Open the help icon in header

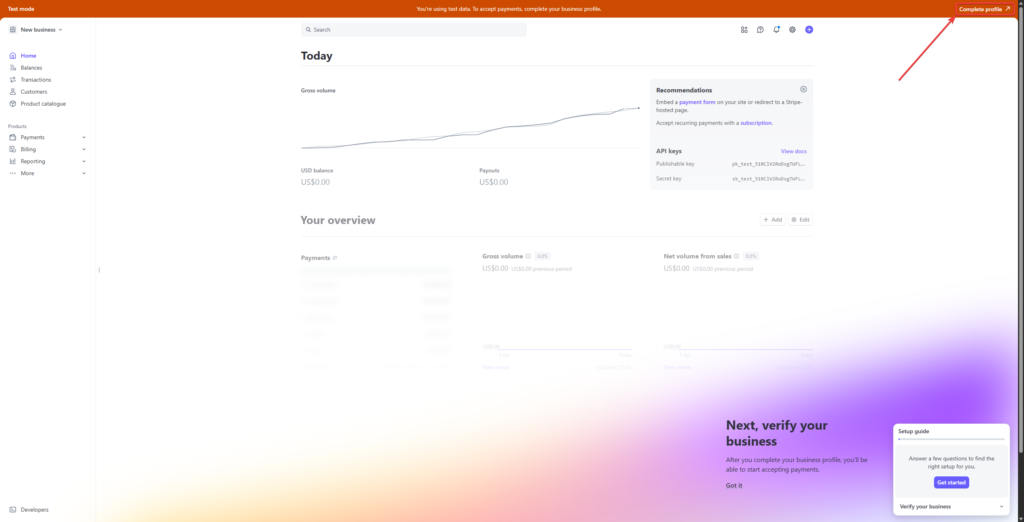[x=760, y=30]
